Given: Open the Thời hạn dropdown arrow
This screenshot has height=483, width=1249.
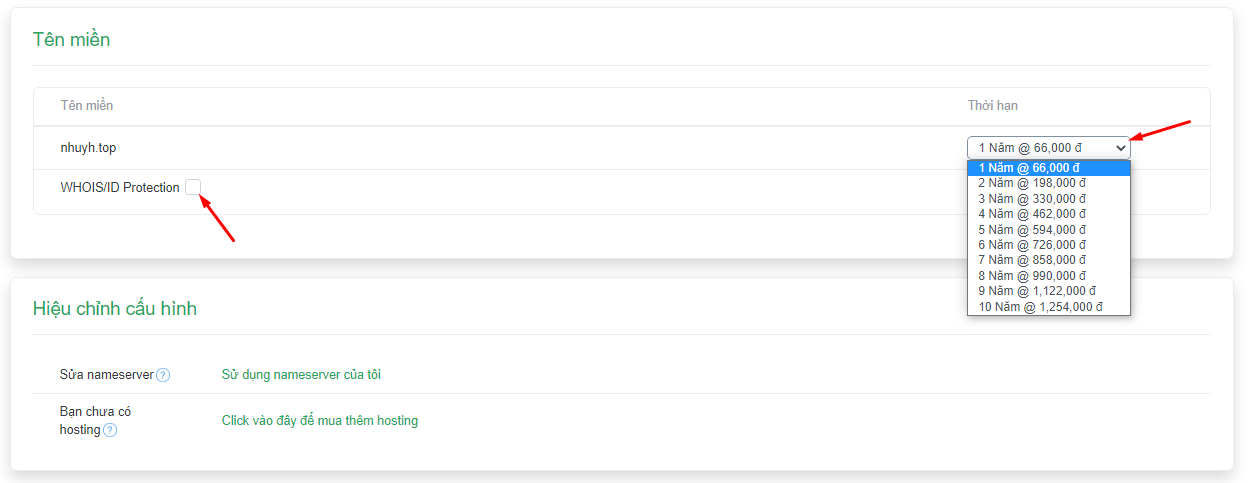Looking at the screenshot, I should coord(1120,148).
